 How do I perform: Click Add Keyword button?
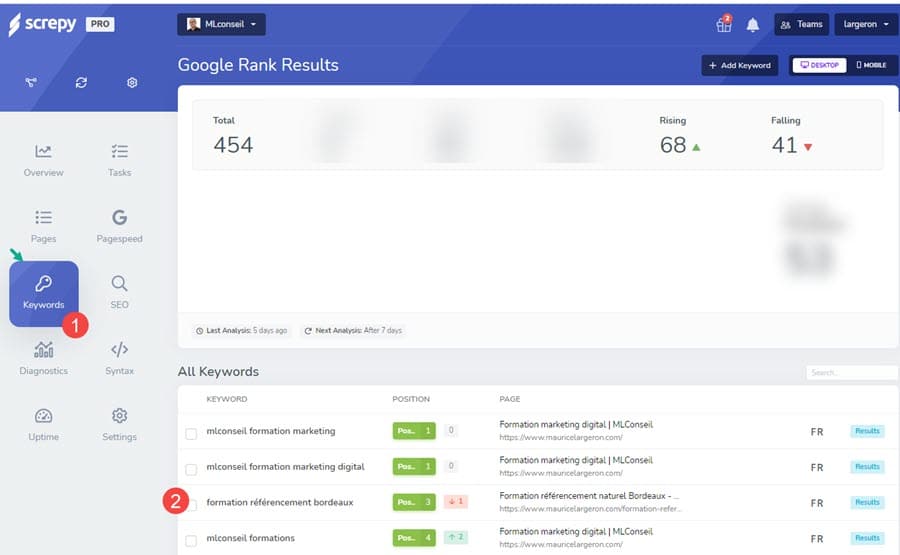[x=740, y=65]
